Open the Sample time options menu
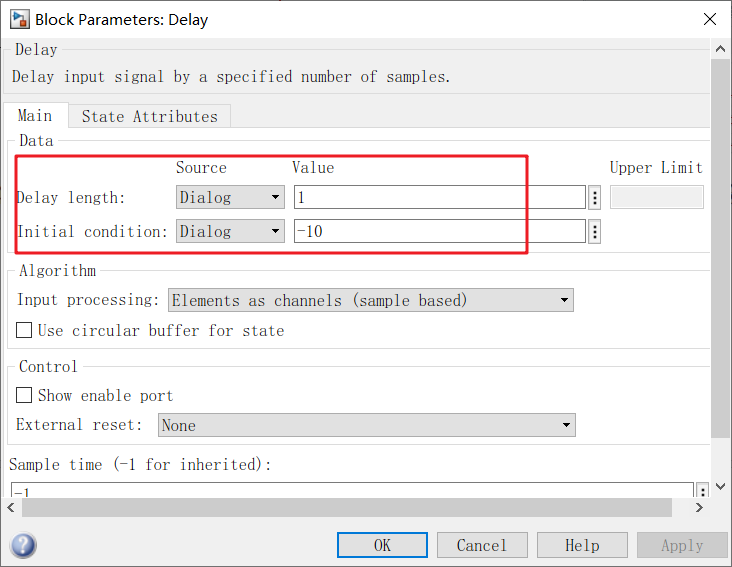The height and width of the screenshot is (567, 732). 702,490
